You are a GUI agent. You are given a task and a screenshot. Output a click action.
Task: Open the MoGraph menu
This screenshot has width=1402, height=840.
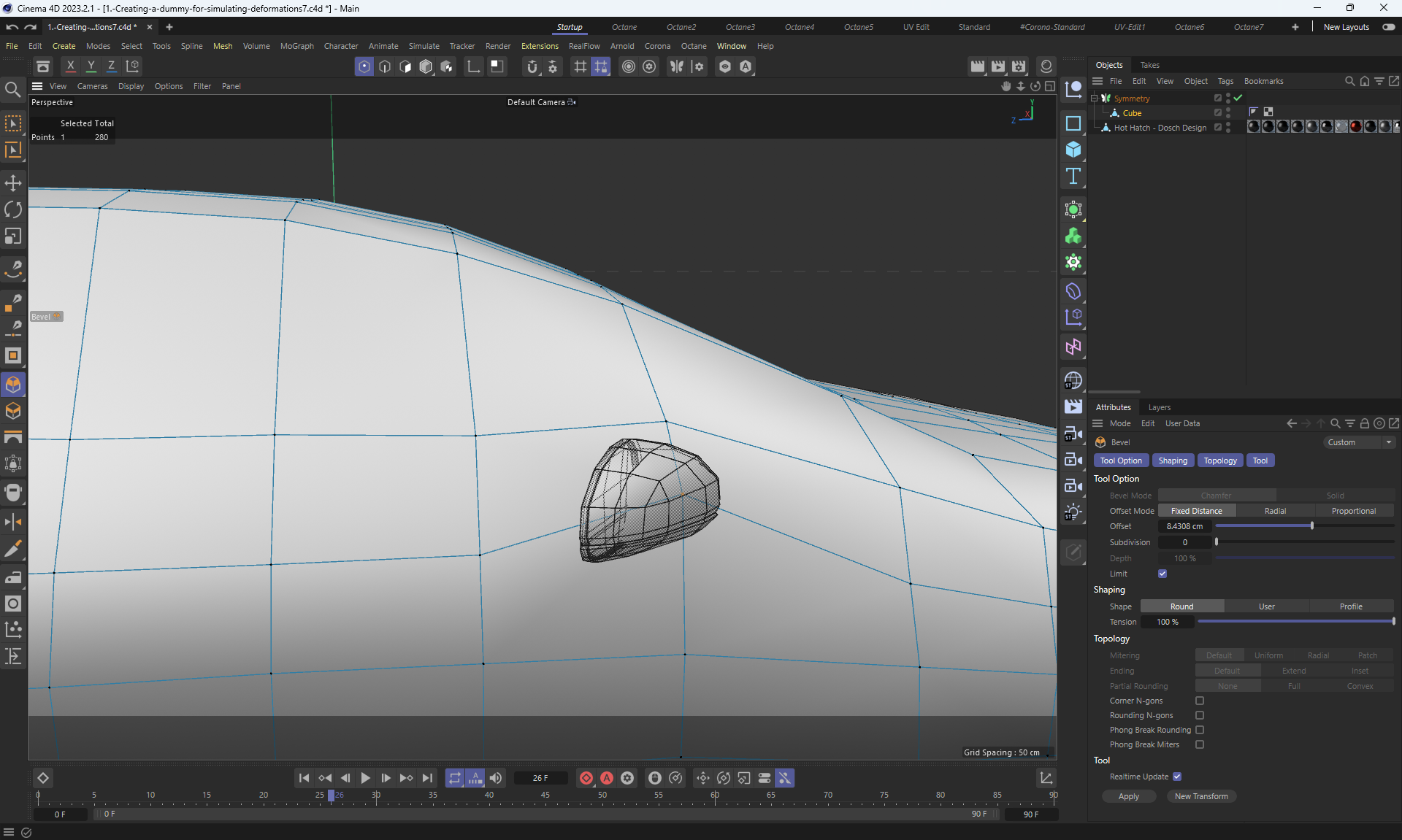pyautogui.click(x=296, y=46)
